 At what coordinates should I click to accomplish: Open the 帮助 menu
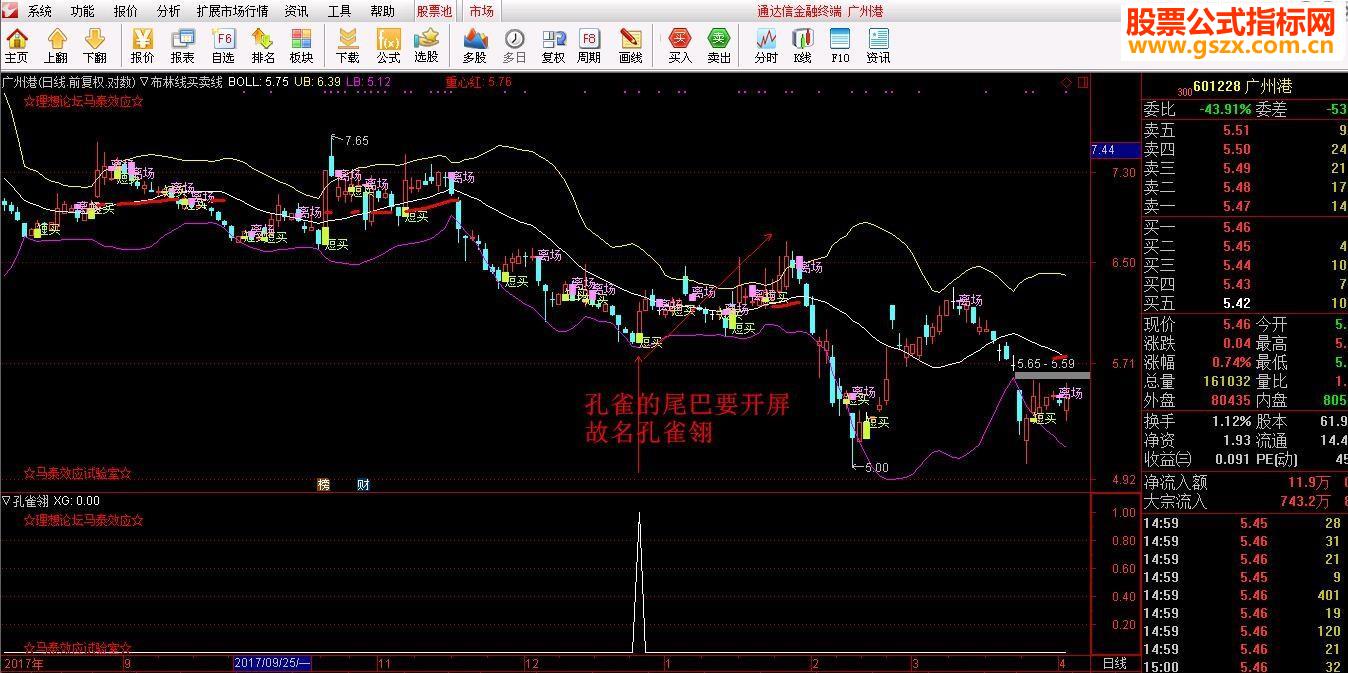coord(383,11)
